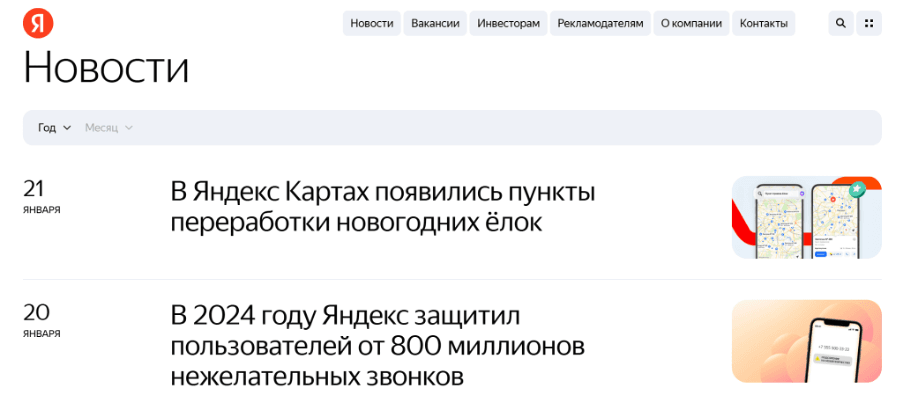Open search with the magnifier icon
The image size is (904, 410).
840,23
